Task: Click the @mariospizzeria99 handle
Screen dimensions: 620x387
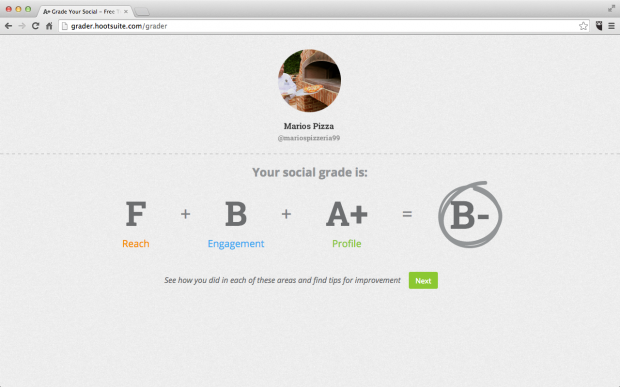Action: tap(309, 138)
